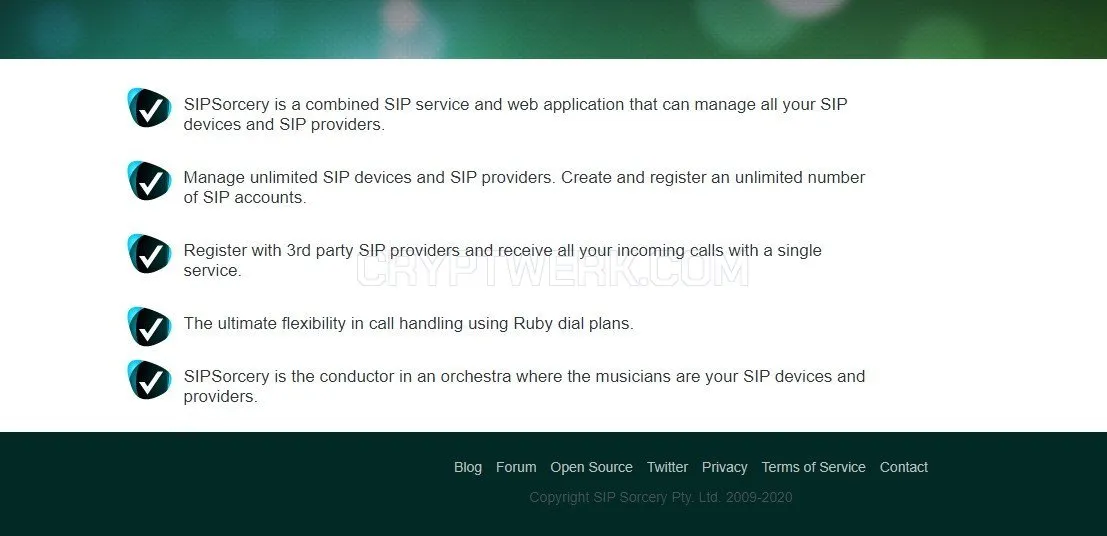The height and width of the screenshot is (536, 1107).
Task: Click the checkmark icon beside Manage unlimited SIP devices
Action: click(150, 181)
